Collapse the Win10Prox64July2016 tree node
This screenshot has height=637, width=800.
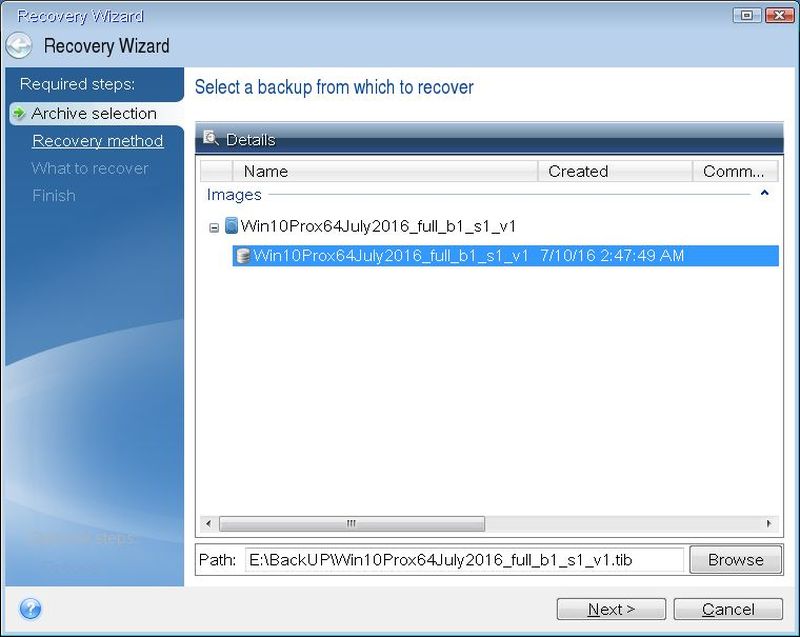(214, 227)
